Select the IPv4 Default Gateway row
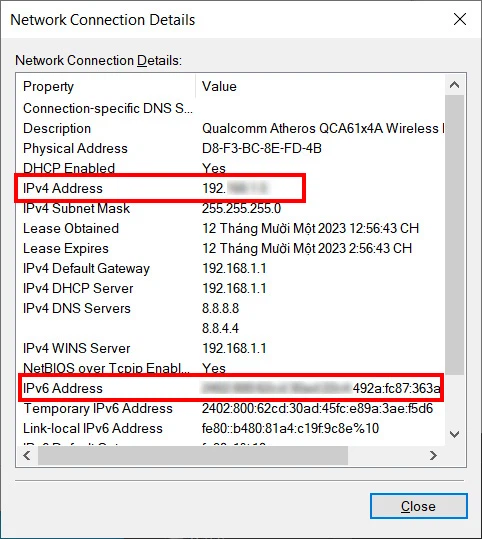482x539 pixels. tap(231, 268)
